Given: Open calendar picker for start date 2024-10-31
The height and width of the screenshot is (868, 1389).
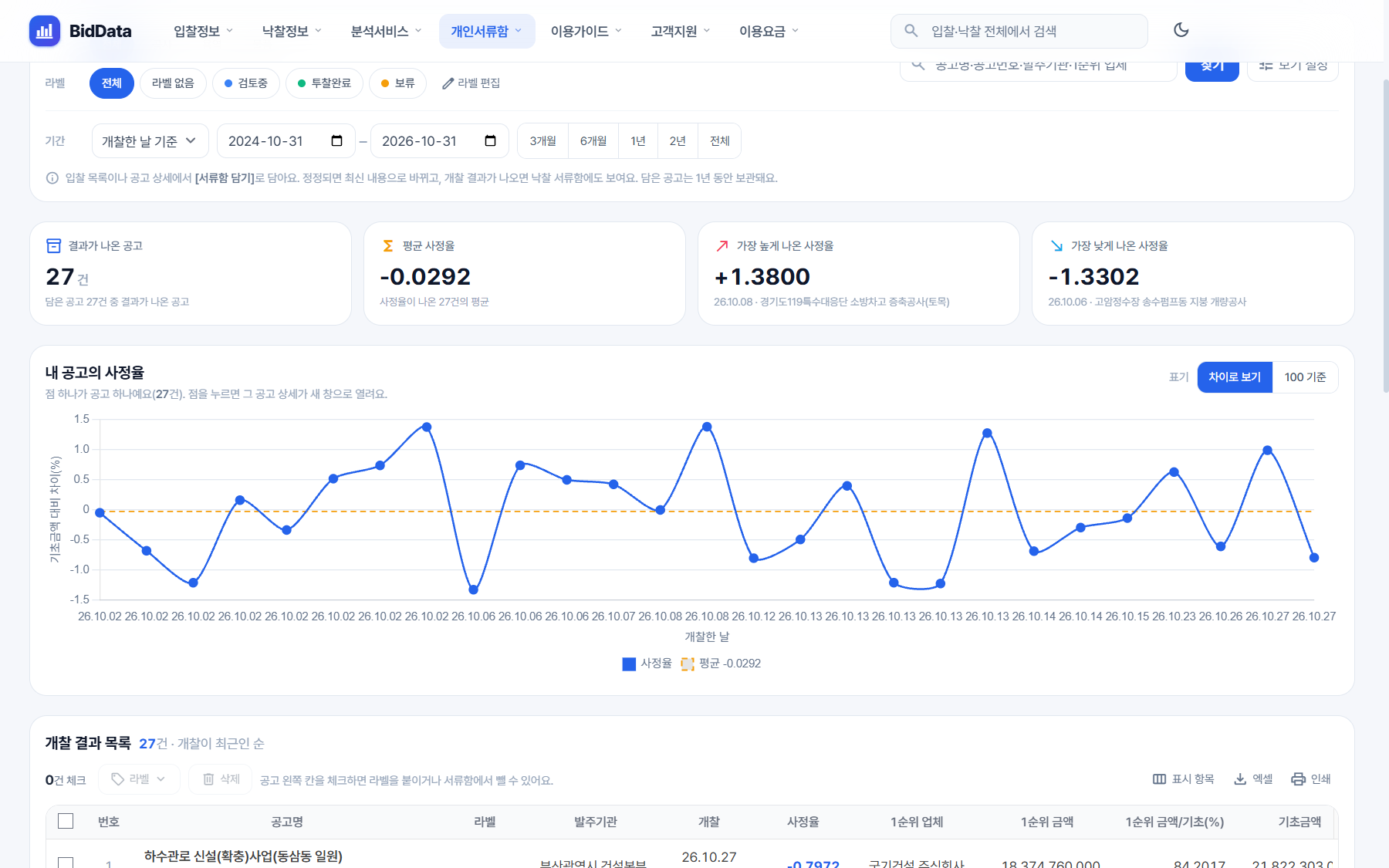Looking at the screenshot, I should click(x=336, y=140).
